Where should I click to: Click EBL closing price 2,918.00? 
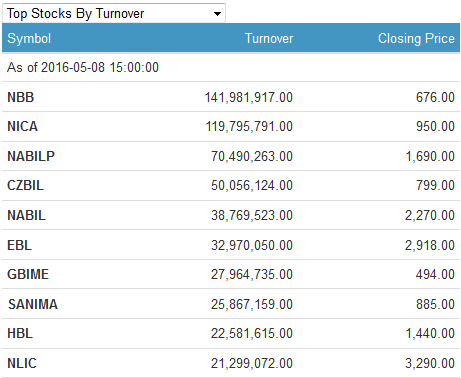pyautogui.click(x=430, y=245)
